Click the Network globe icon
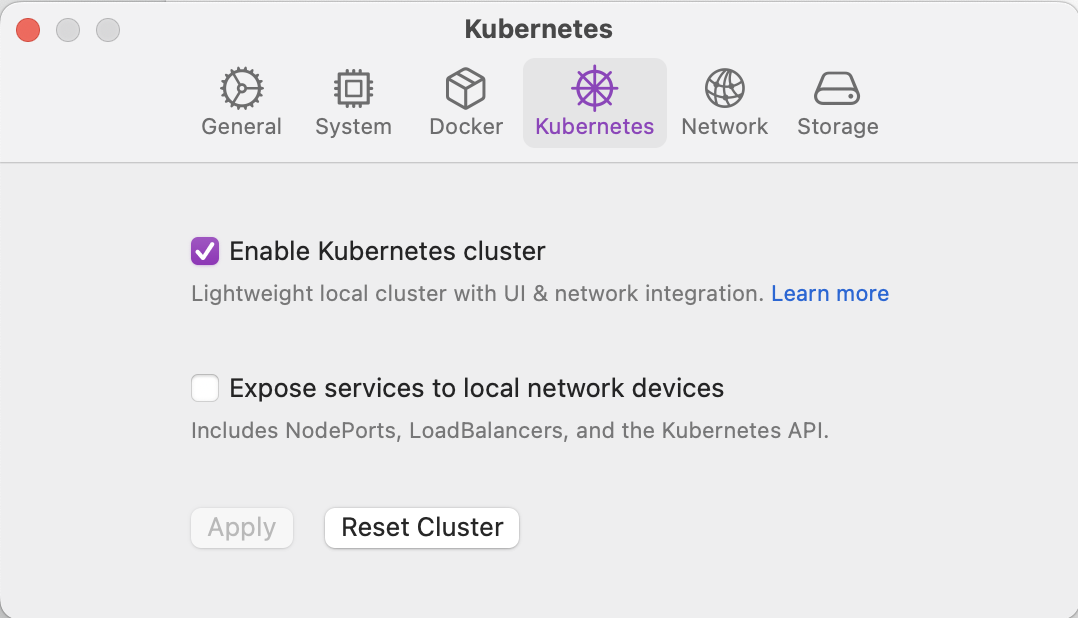The width and height of the screenshot is (1078, 618). (x=724, y=89)
